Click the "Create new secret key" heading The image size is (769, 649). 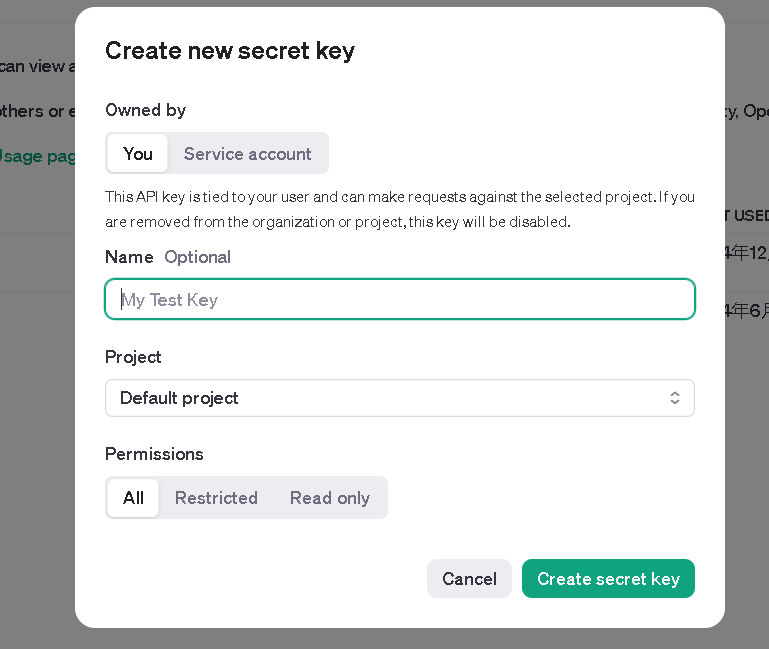230,50
